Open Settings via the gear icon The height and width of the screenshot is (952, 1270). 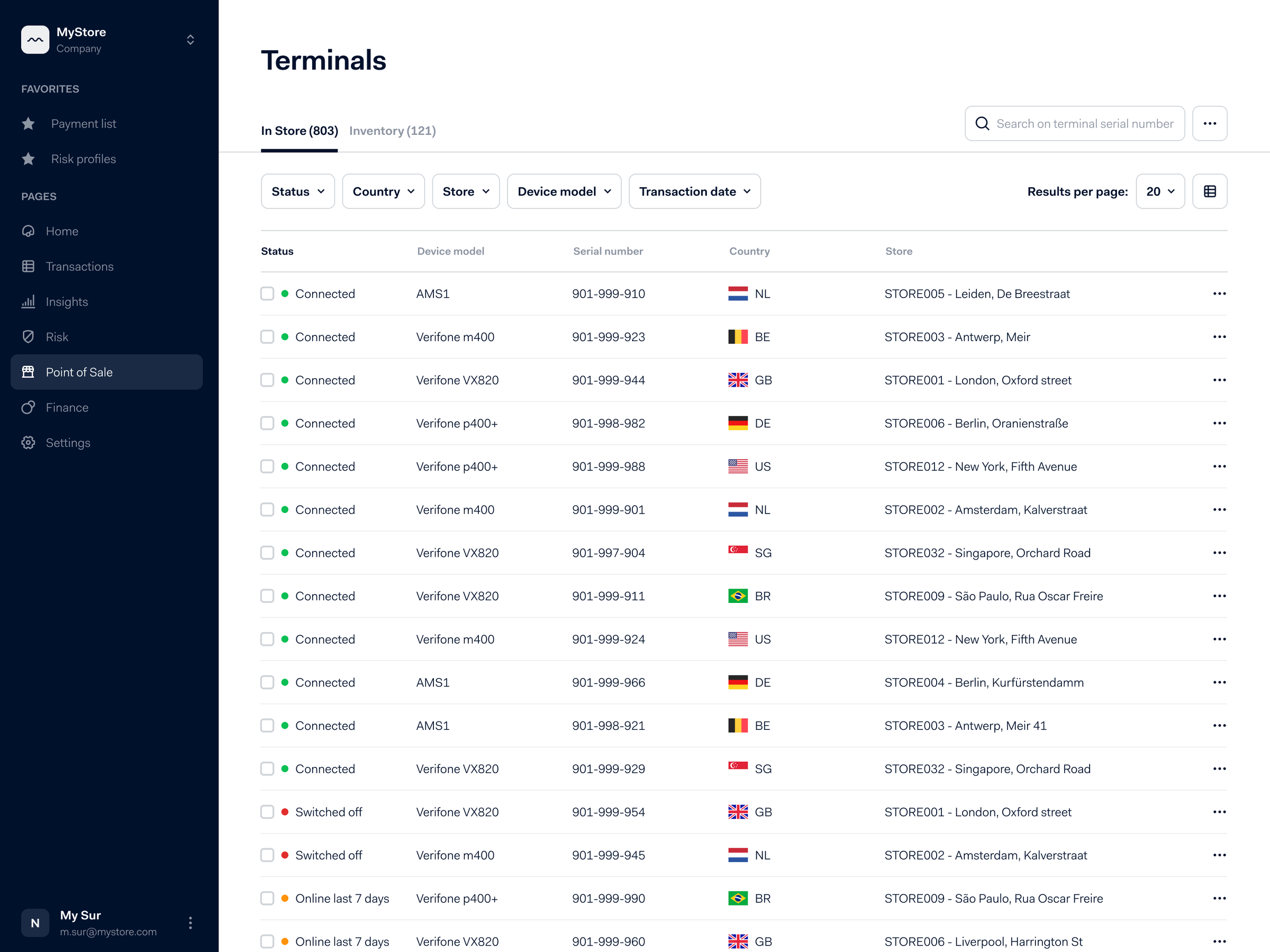pos(28,443)
